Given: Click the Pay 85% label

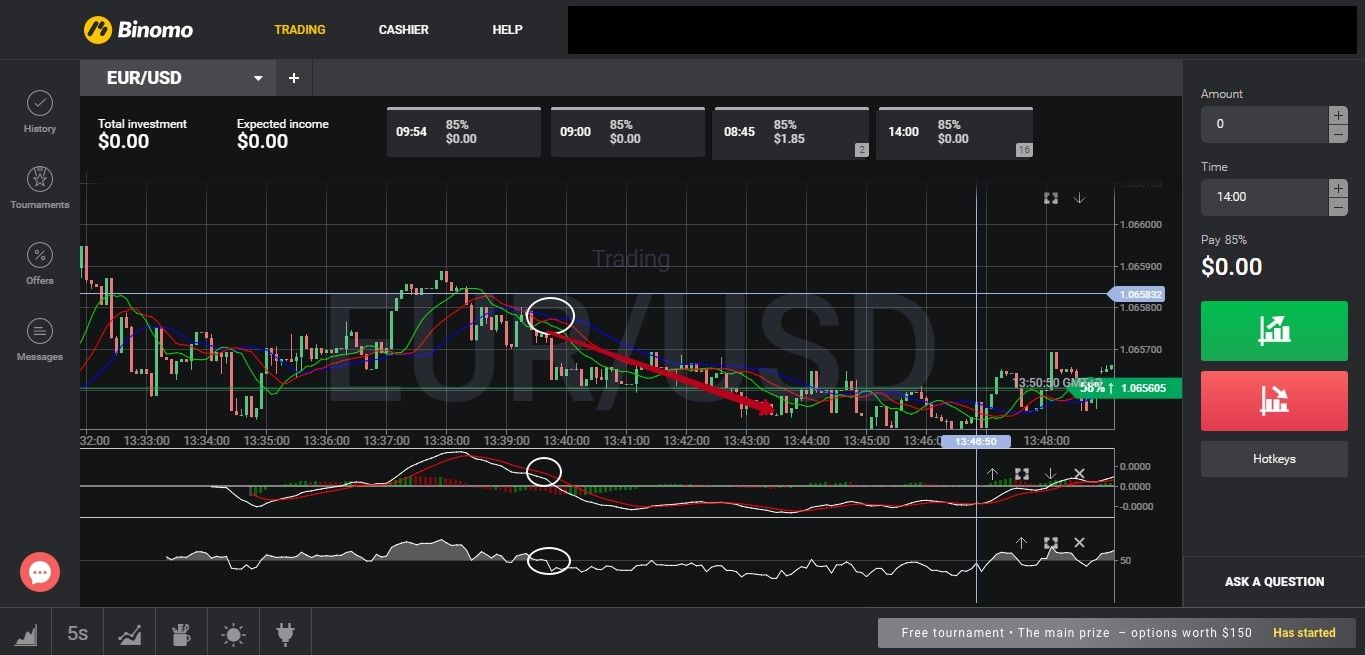Looking at the screenshot, I should tap(1224, 240).
